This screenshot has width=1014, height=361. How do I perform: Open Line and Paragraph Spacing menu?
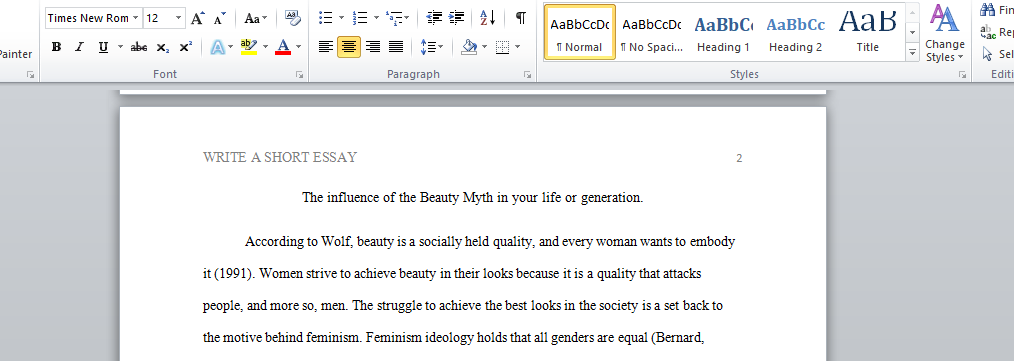pyautogui.click(x=431, y=47)
